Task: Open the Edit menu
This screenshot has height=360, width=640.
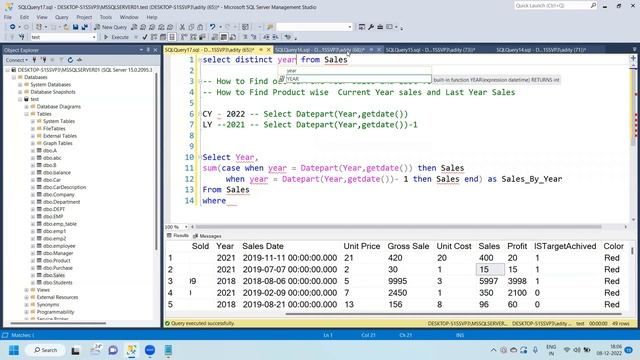Action: 24,17
